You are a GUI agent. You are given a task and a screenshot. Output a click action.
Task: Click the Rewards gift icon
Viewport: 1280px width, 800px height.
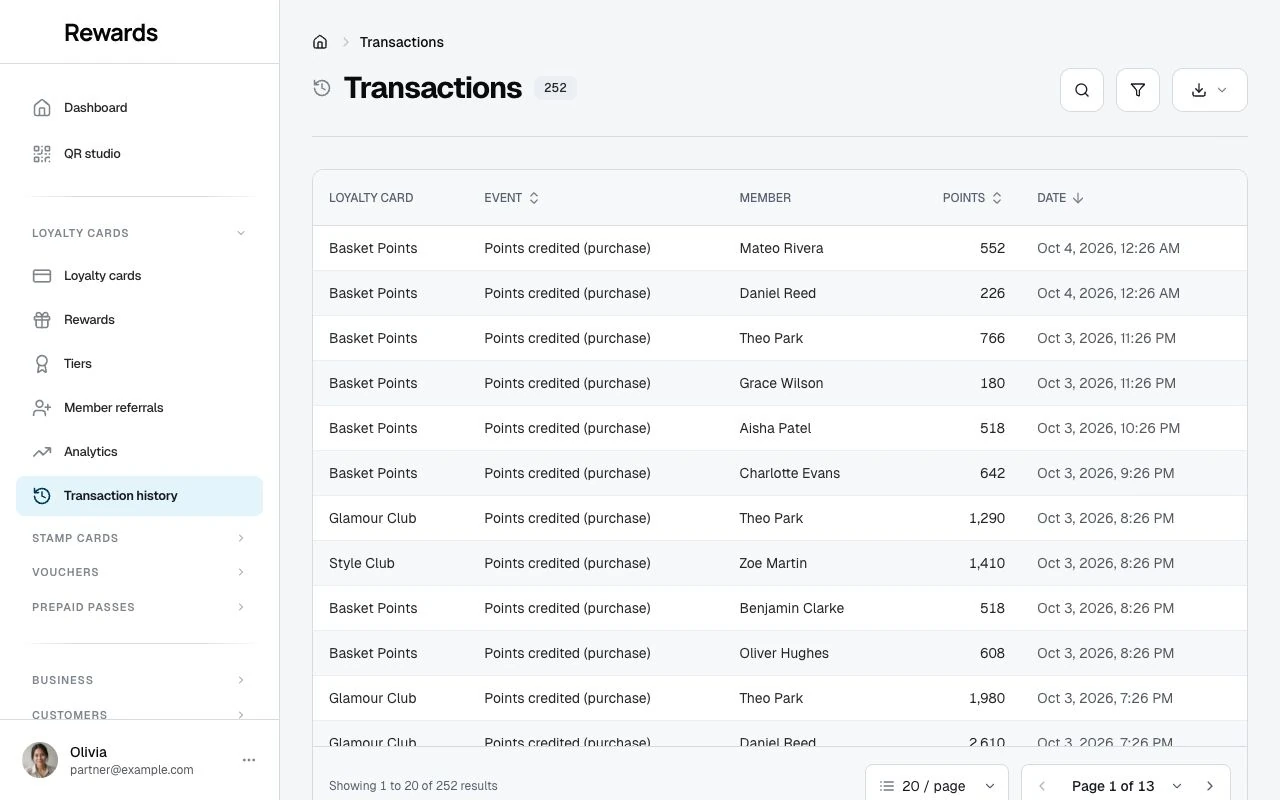click(x=42, y=320)
